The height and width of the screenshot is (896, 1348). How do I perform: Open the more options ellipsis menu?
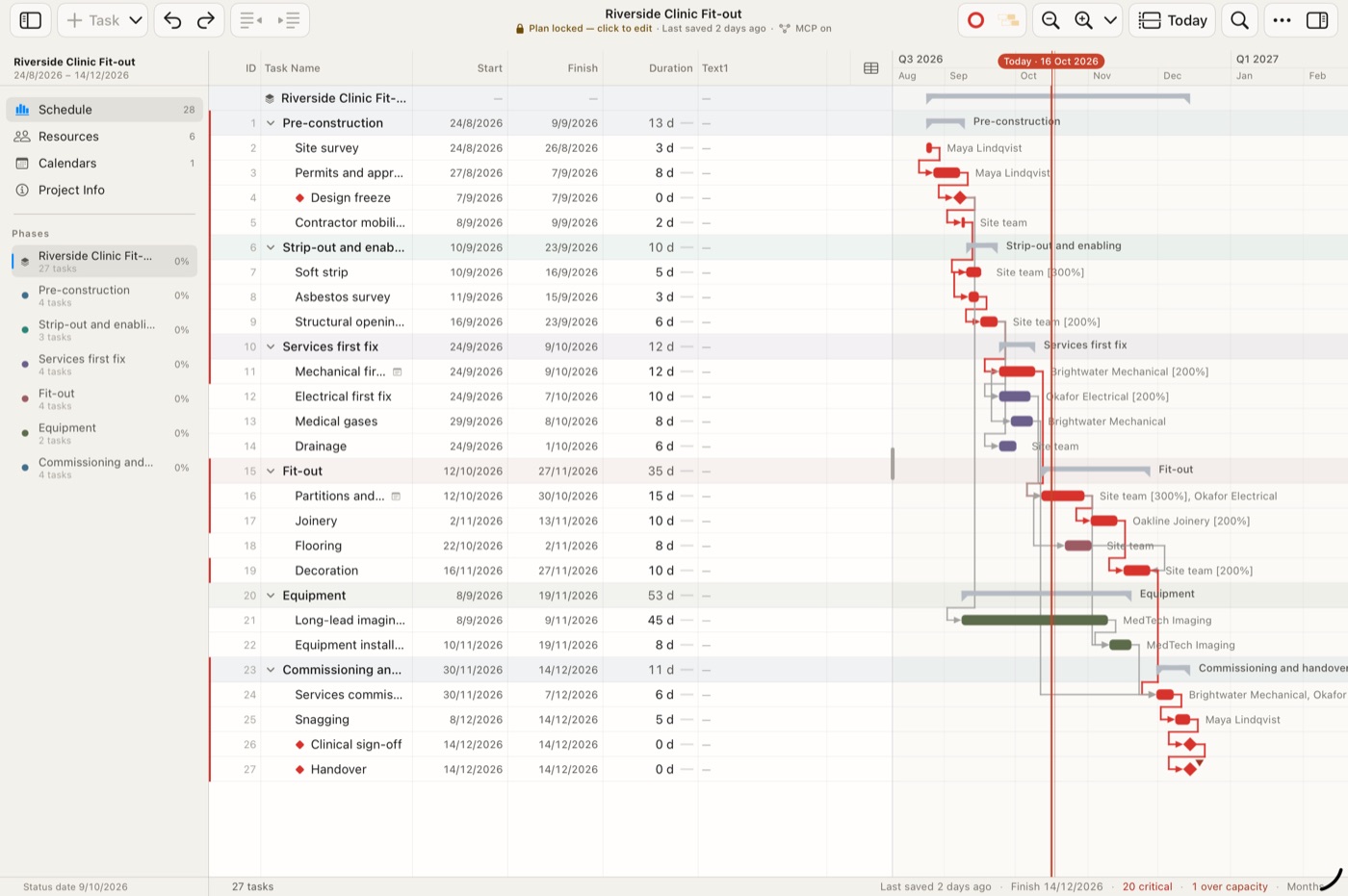pyautogui.click(x=1282, y=20)
